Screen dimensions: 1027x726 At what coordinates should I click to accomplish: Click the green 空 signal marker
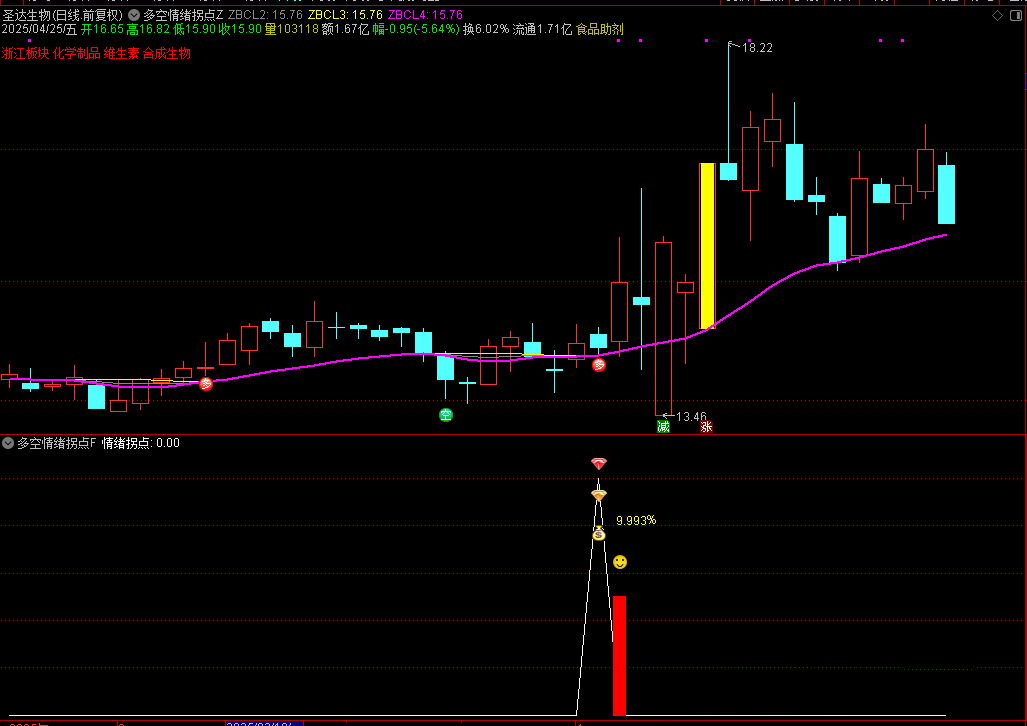446,415
